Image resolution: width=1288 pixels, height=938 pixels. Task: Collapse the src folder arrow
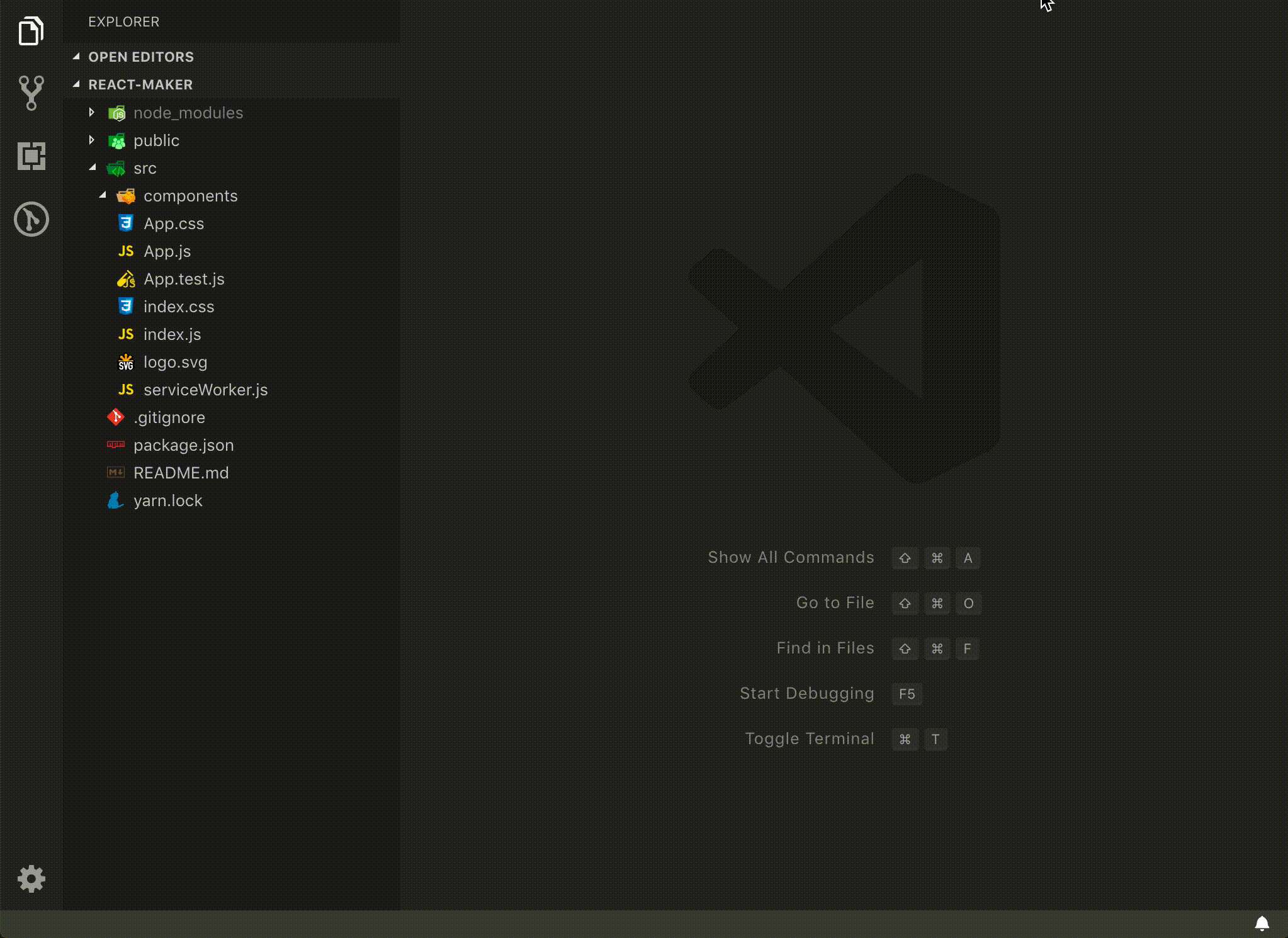93,167
